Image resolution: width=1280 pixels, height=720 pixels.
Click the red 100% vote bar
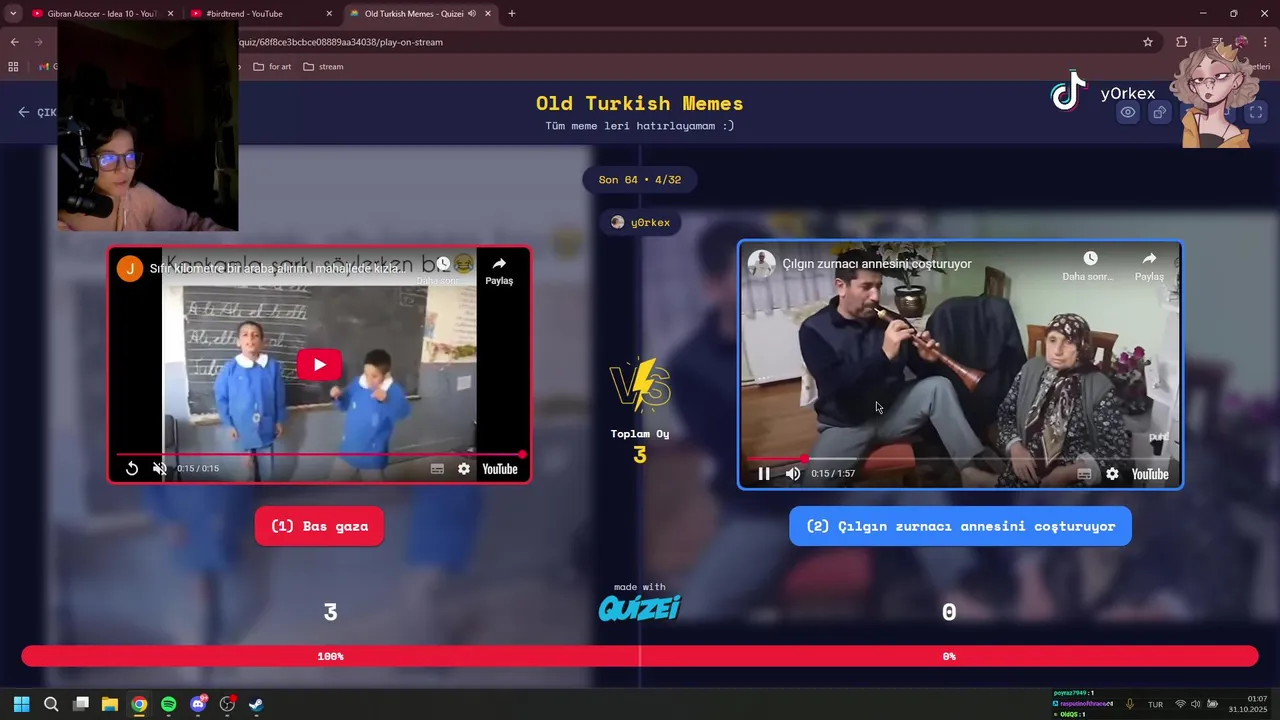[331, 656]
